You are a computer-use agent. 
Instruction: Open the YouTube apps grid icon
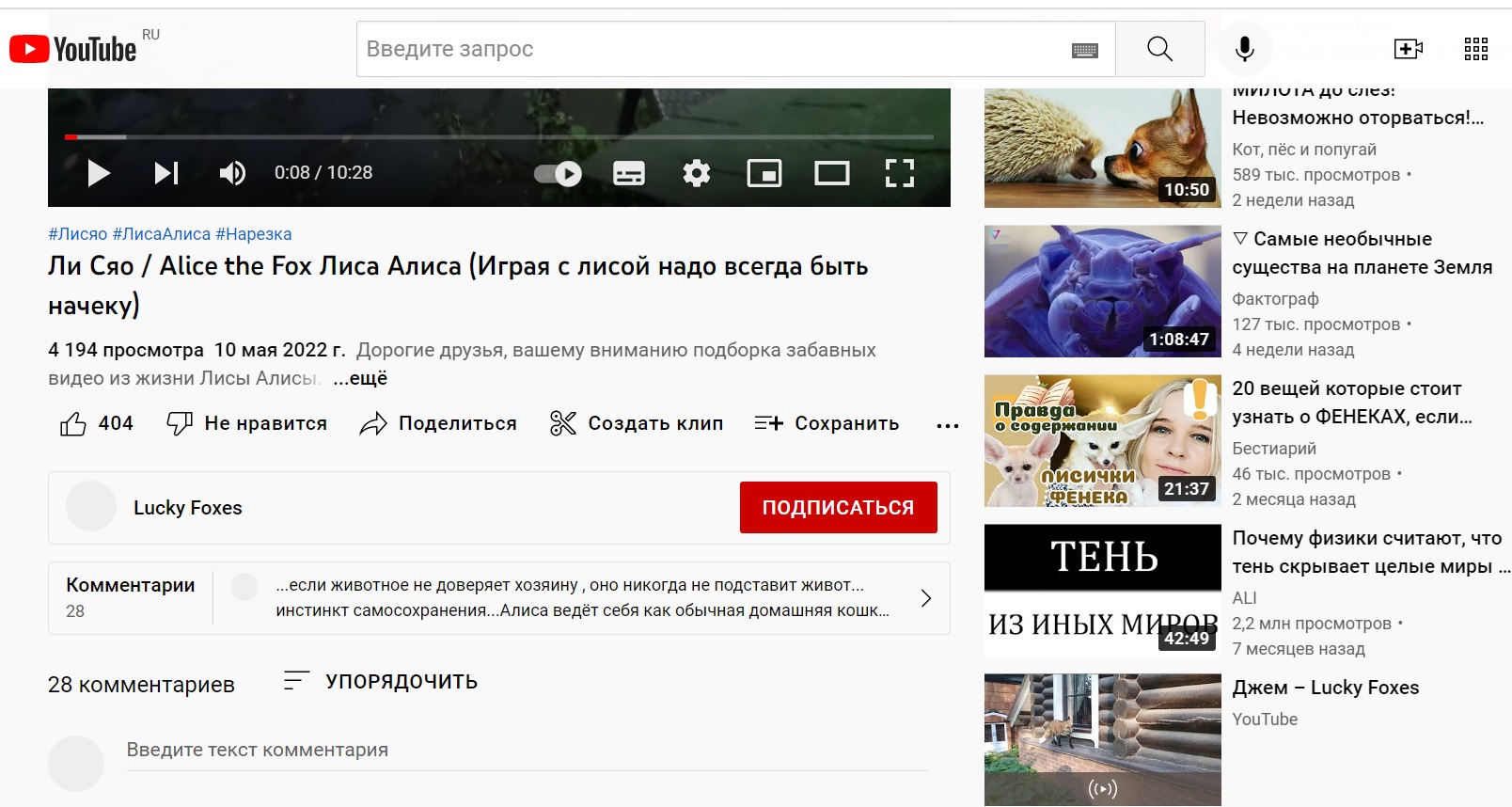click(x=1476, y=49)
